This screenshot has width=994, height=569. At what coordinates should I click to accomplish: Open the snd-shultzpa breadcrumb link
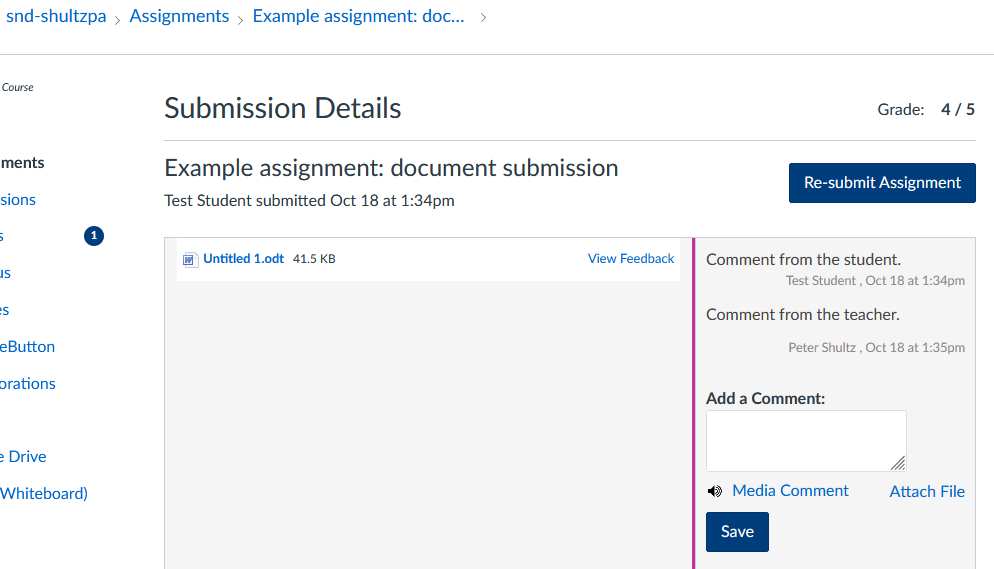coord(56,16)
